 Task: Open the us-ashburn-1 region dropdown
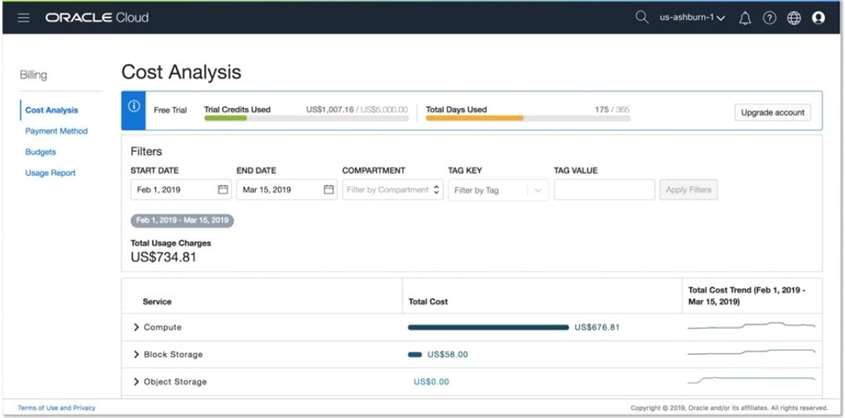coord(692,18)
